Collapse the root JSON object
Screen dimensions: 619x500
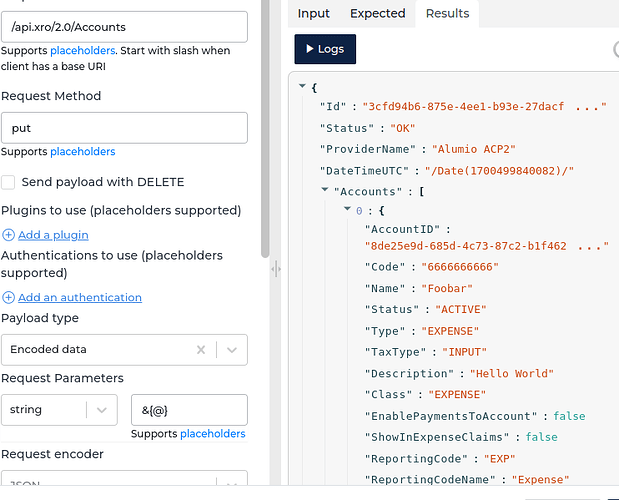click(302, 86)
